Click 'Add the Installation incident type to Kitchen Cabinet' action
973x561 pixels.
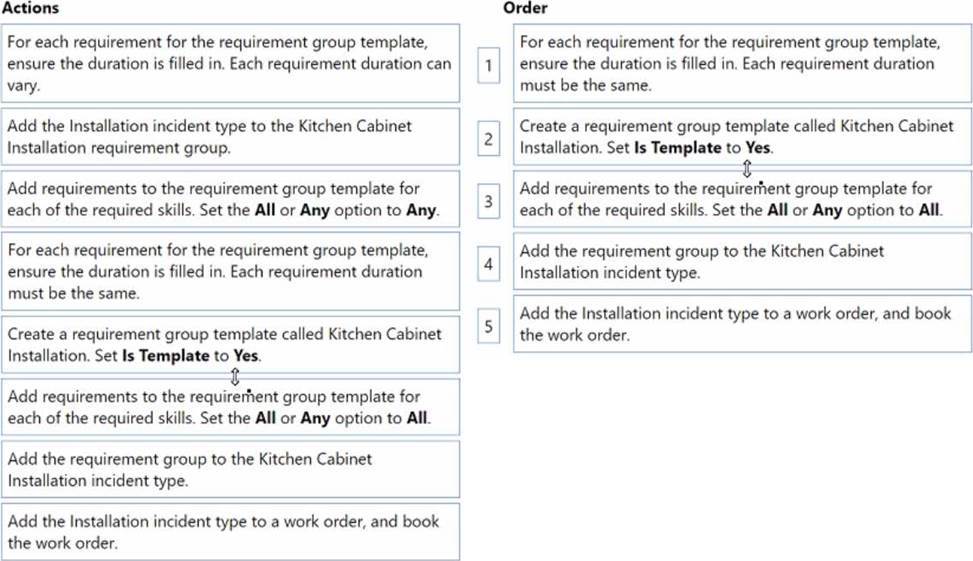coord(230,137)
